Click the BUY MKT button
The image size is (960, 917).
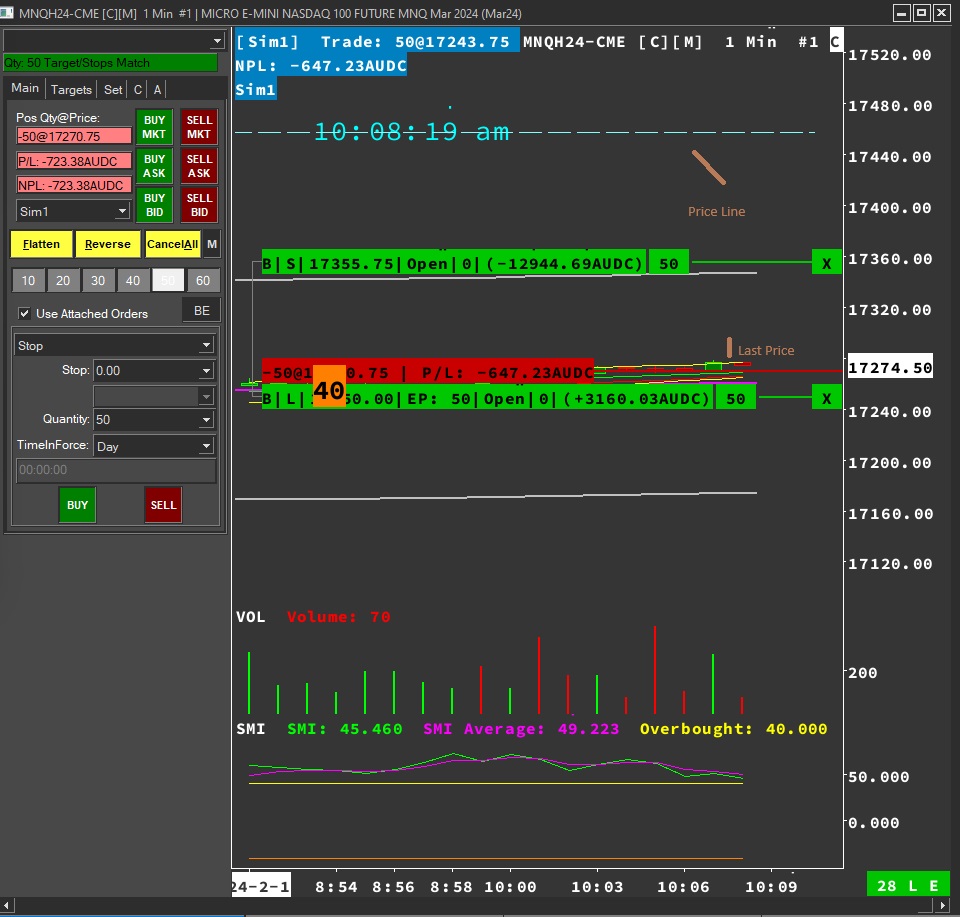154,127
